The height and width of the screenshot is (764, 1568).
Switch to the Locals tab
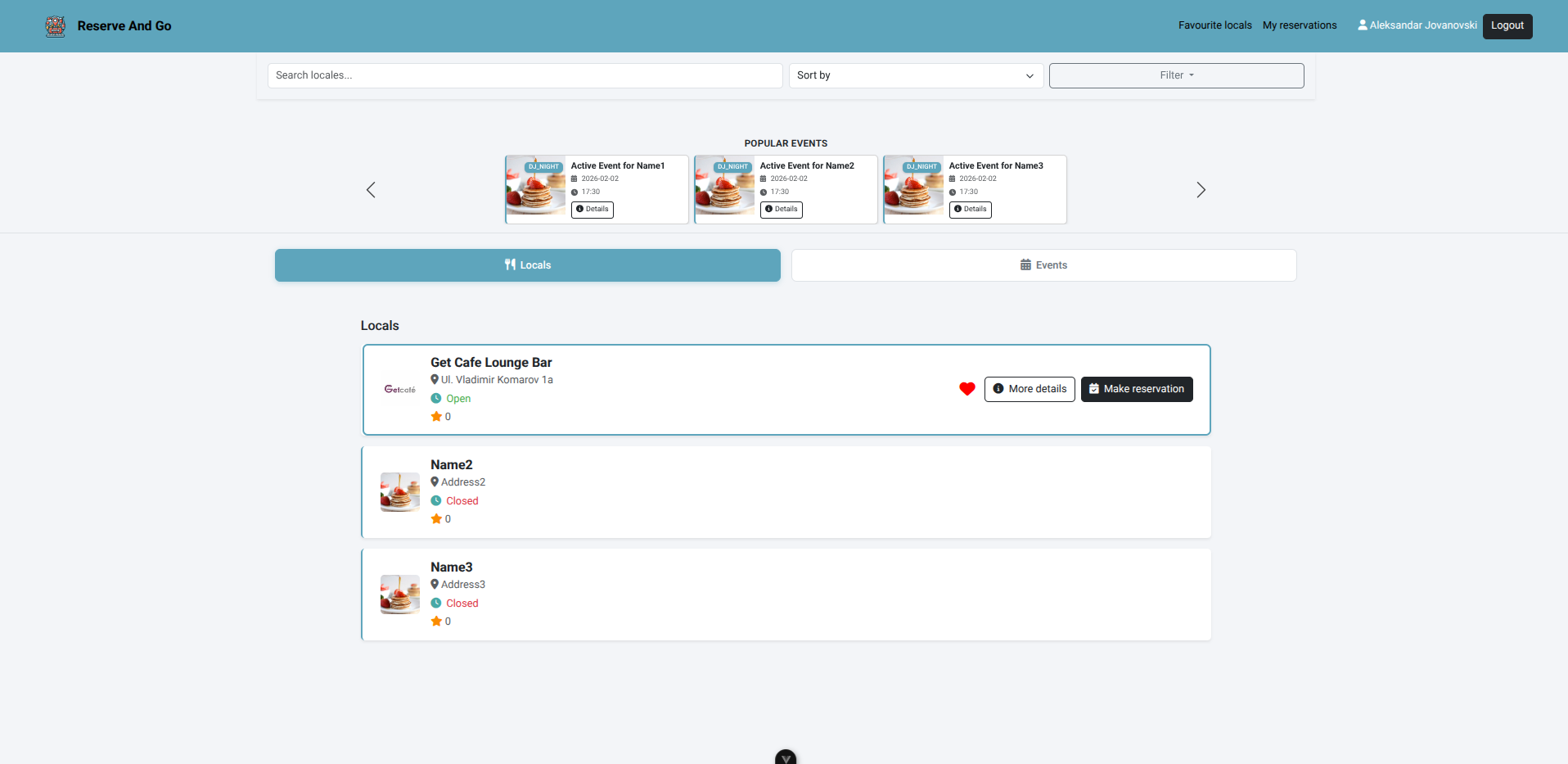[527, 265]
